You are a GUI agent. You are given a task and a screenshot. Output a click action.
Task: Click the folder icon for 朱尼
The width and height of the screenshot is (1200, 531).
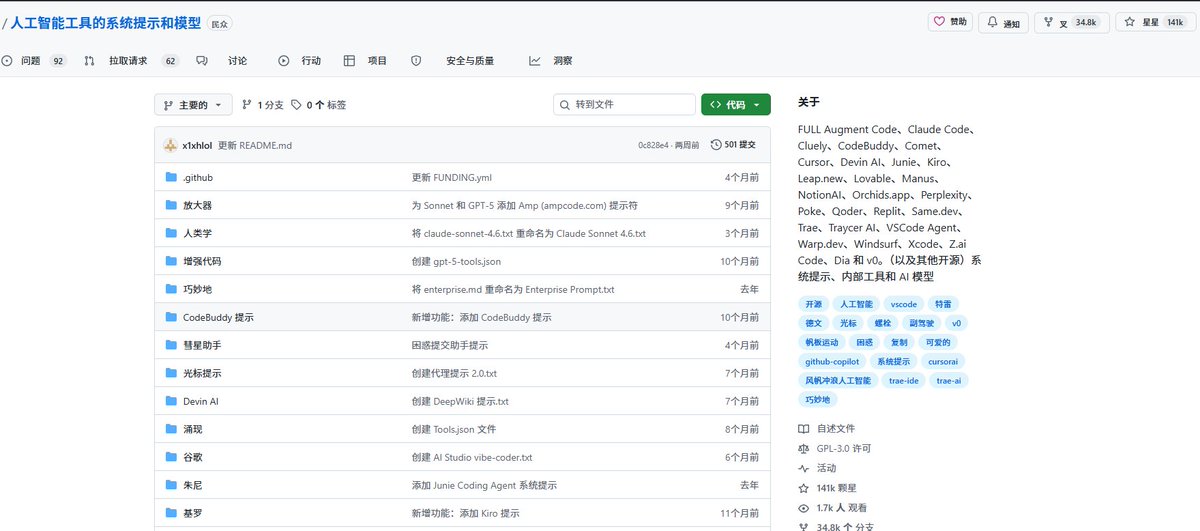[171, 486]
